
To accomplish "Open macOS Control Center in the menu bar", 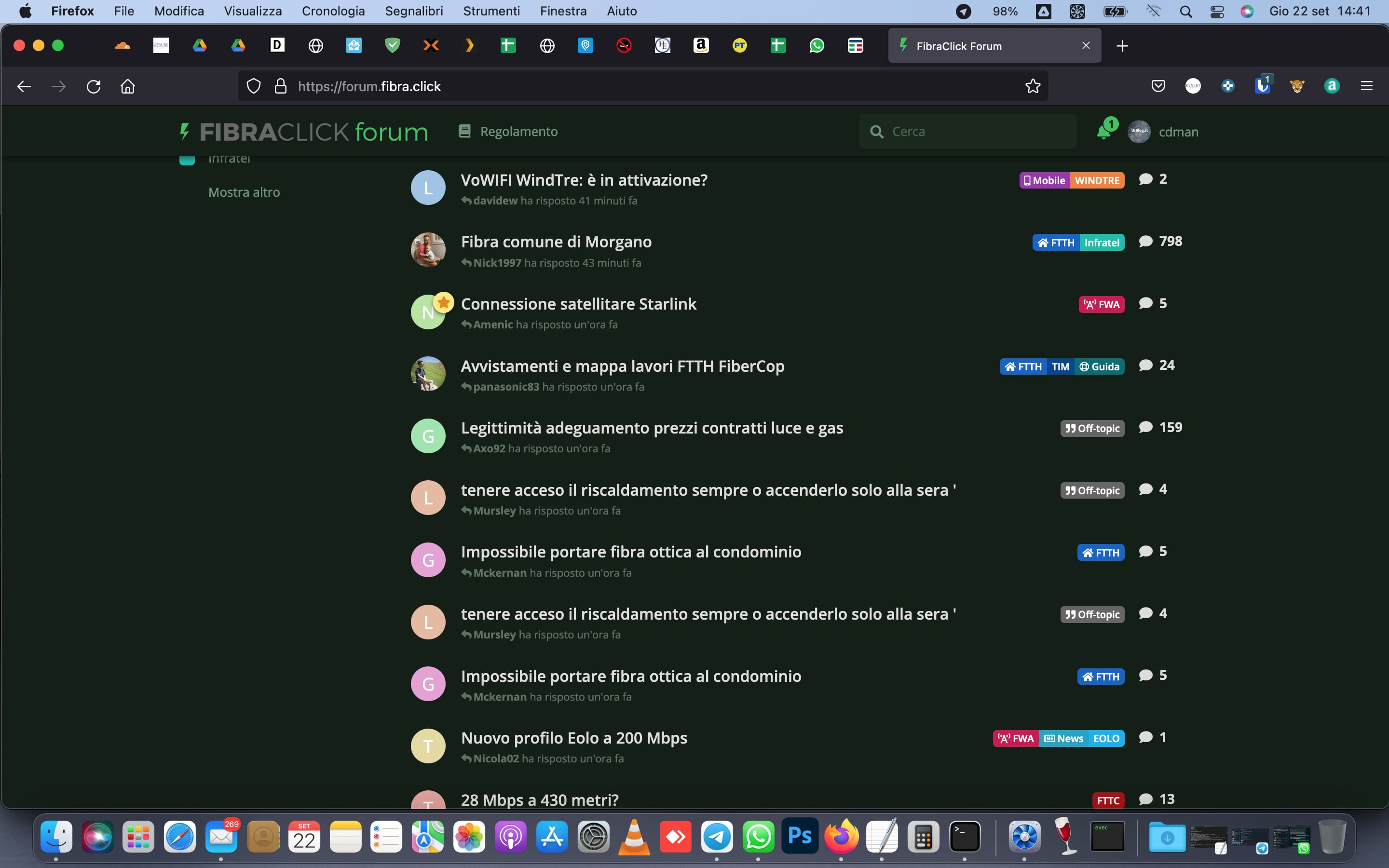I will 1217,12.
